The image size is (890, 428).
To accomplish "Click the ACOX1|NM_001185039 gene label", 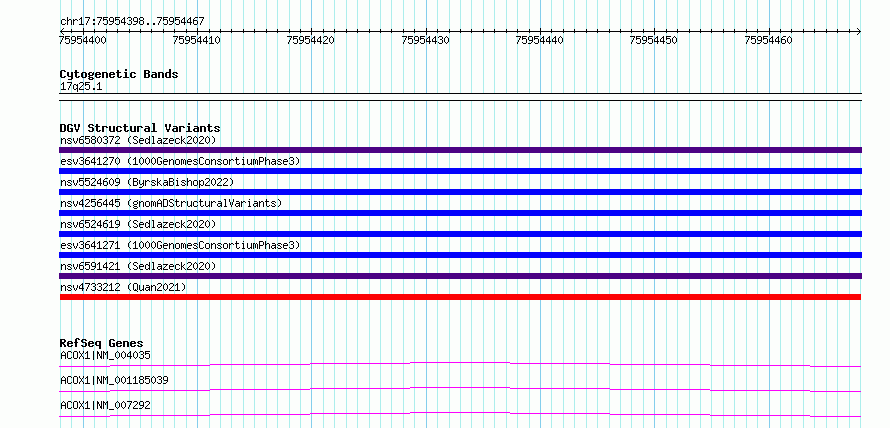I will coord(114,380).
